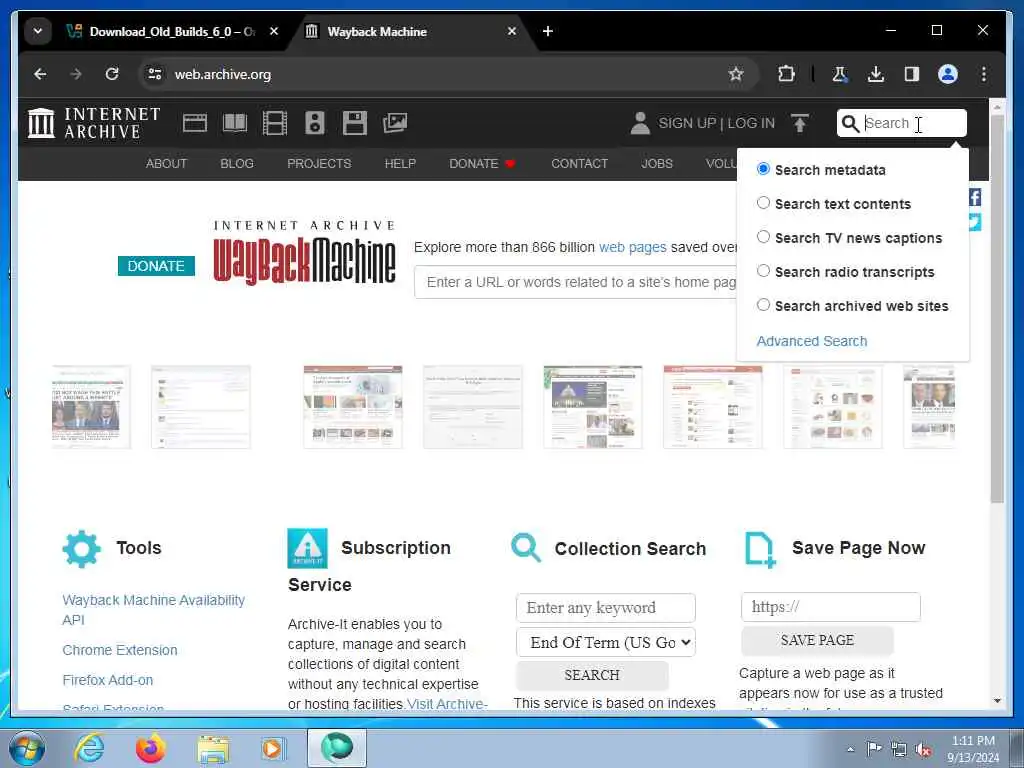Select the Search metadata radio button
Screen dimensions: 1024x768
[763, 169]
